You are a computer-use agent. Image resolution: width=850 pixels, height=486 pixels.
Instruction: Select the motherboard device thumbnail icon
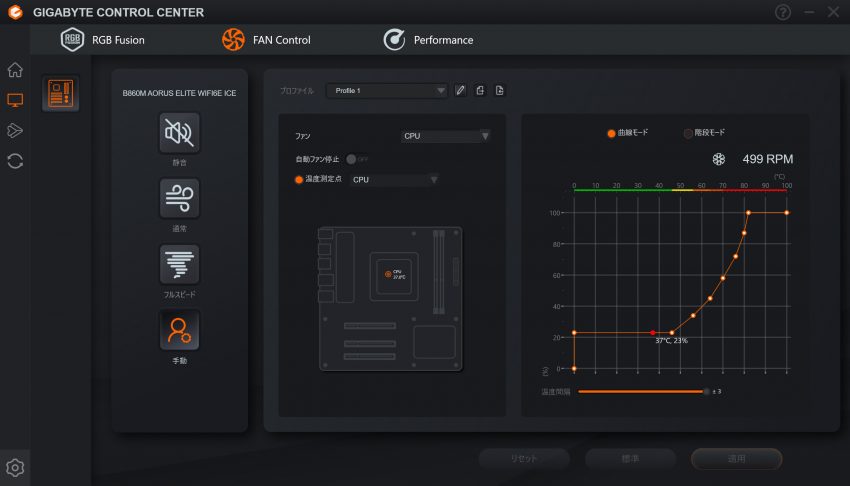click(x=60, y=94)
